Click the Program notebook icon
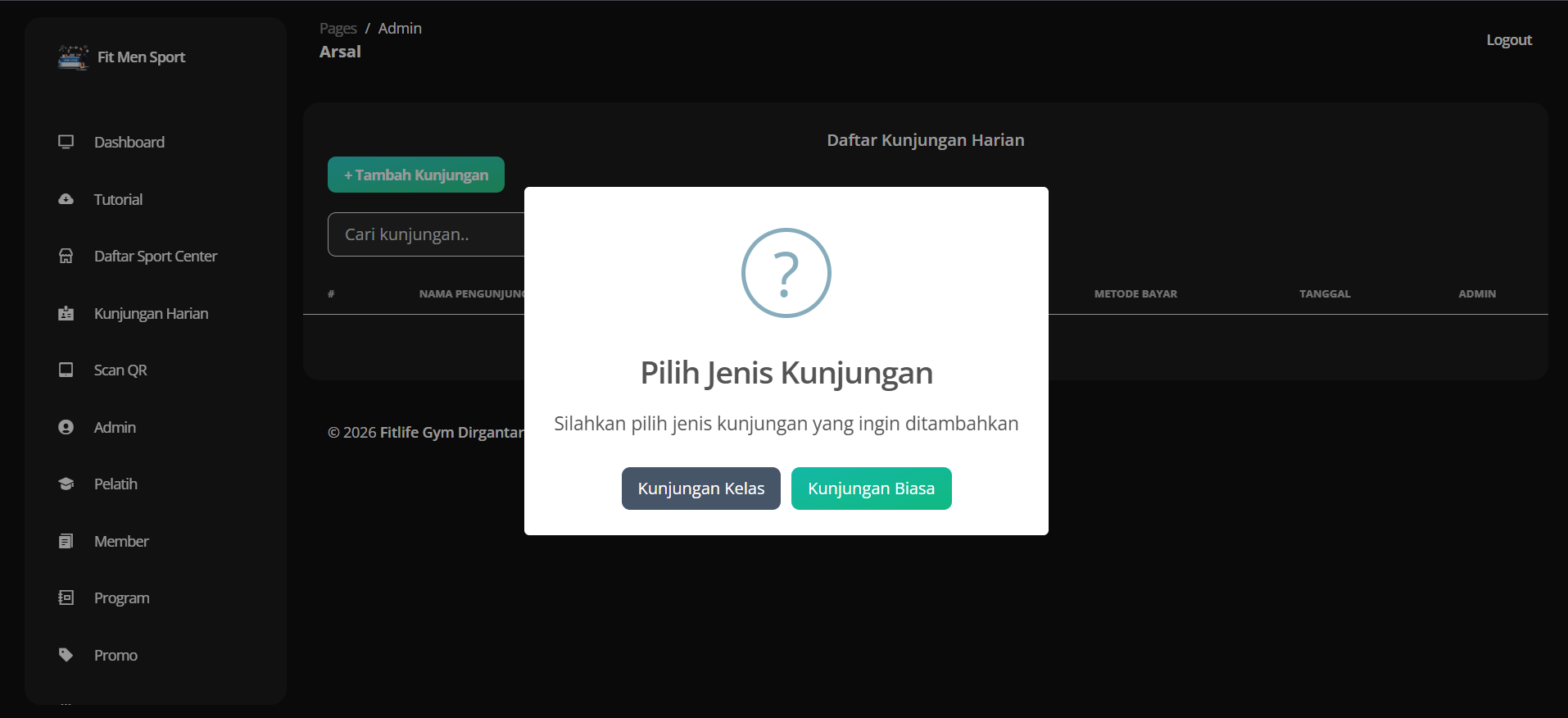The height and width of the screenshot is (718, 1568). click(x=66, y=598)
